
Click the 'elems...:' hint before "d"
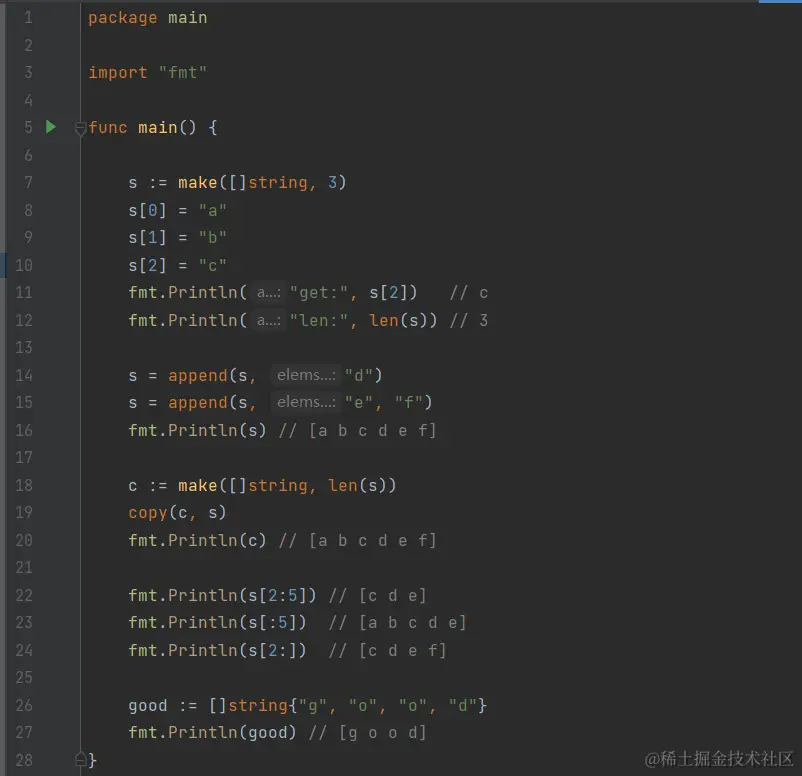[x=306, y=375]
